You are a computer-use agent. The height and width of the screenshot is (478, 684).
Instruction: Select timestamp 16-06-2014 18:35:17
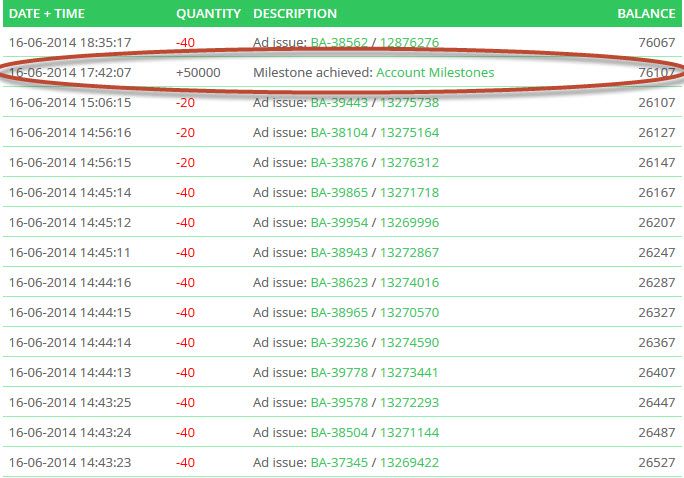pyautogui.click(x=70, y=42)
